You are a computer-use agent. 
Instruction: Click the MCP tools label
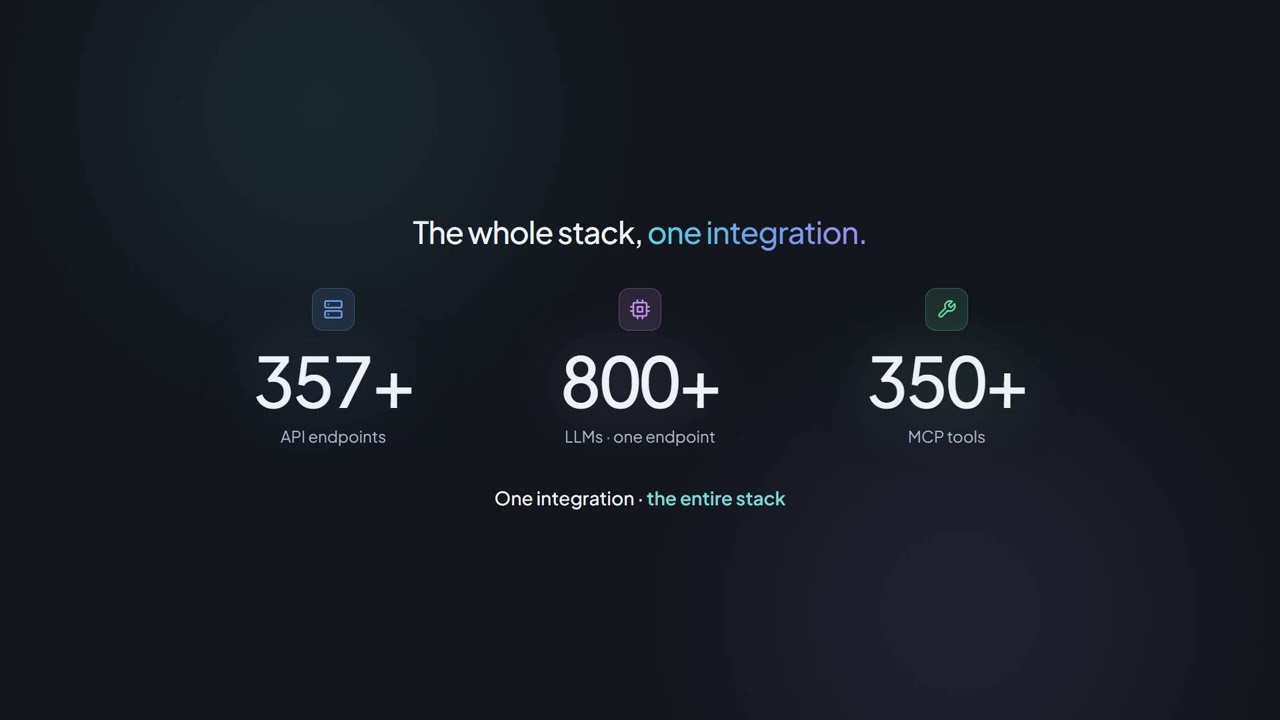tap(946, 437)
